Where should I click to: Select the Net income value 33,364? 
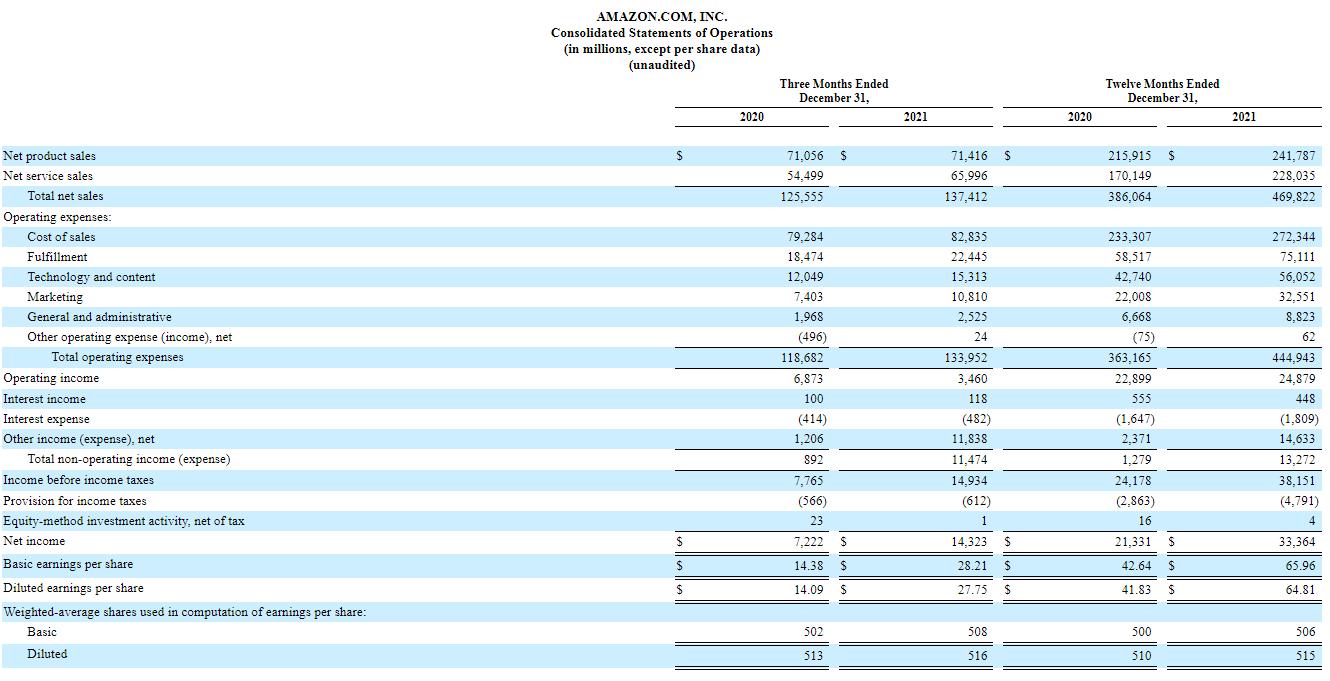click(x=1296, y=542)
